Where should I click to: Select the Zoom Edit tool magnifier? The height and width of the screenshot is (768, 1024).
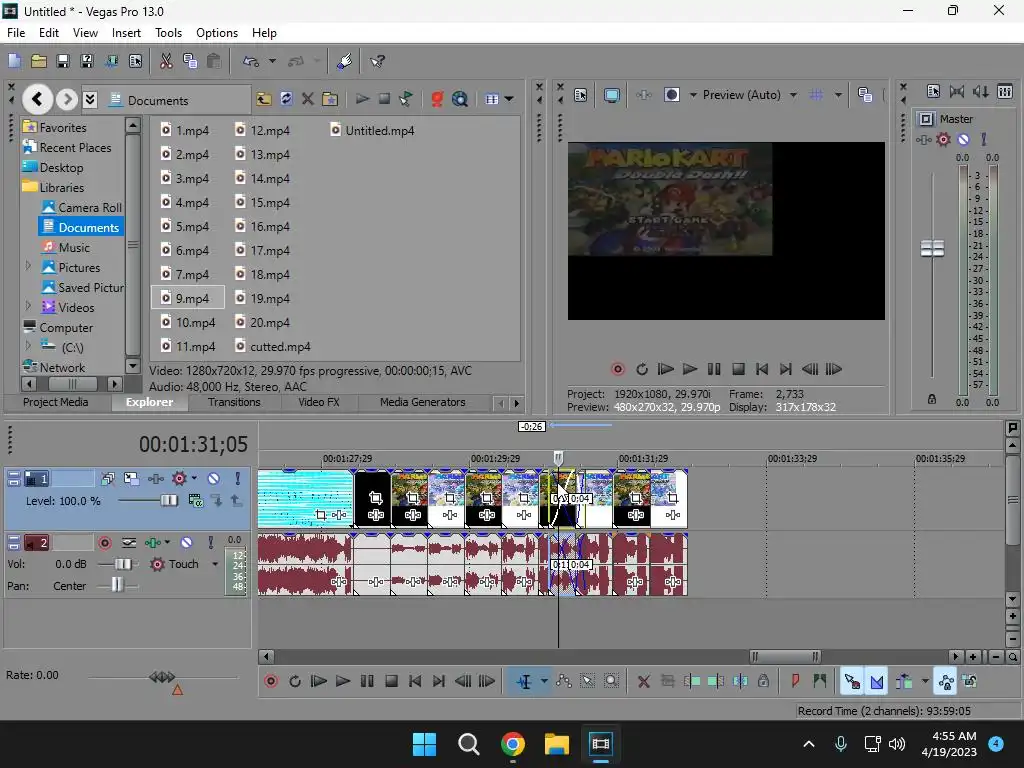click(611, 681)
